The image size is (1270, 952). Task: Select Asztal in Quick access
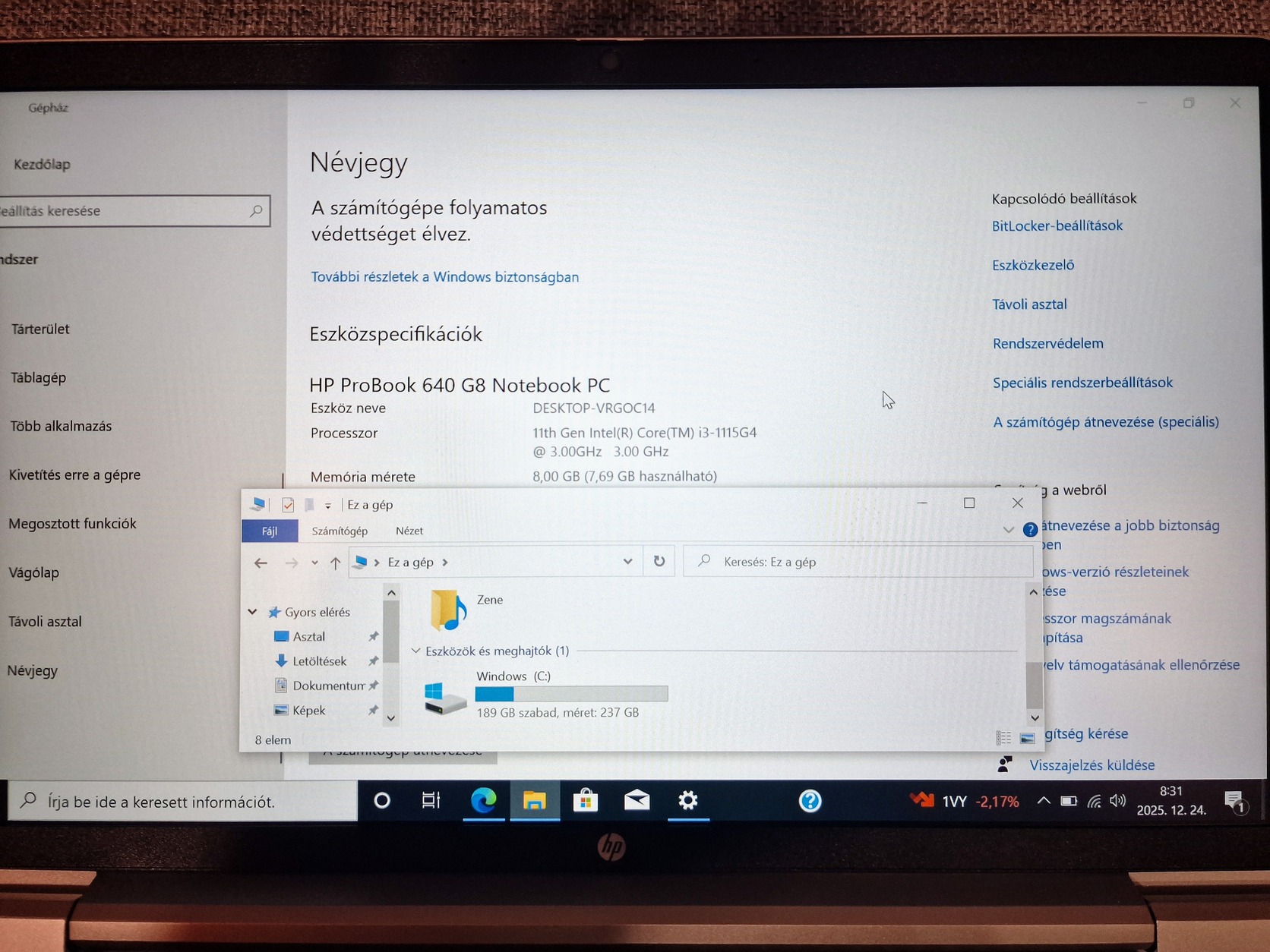point(308,637)
